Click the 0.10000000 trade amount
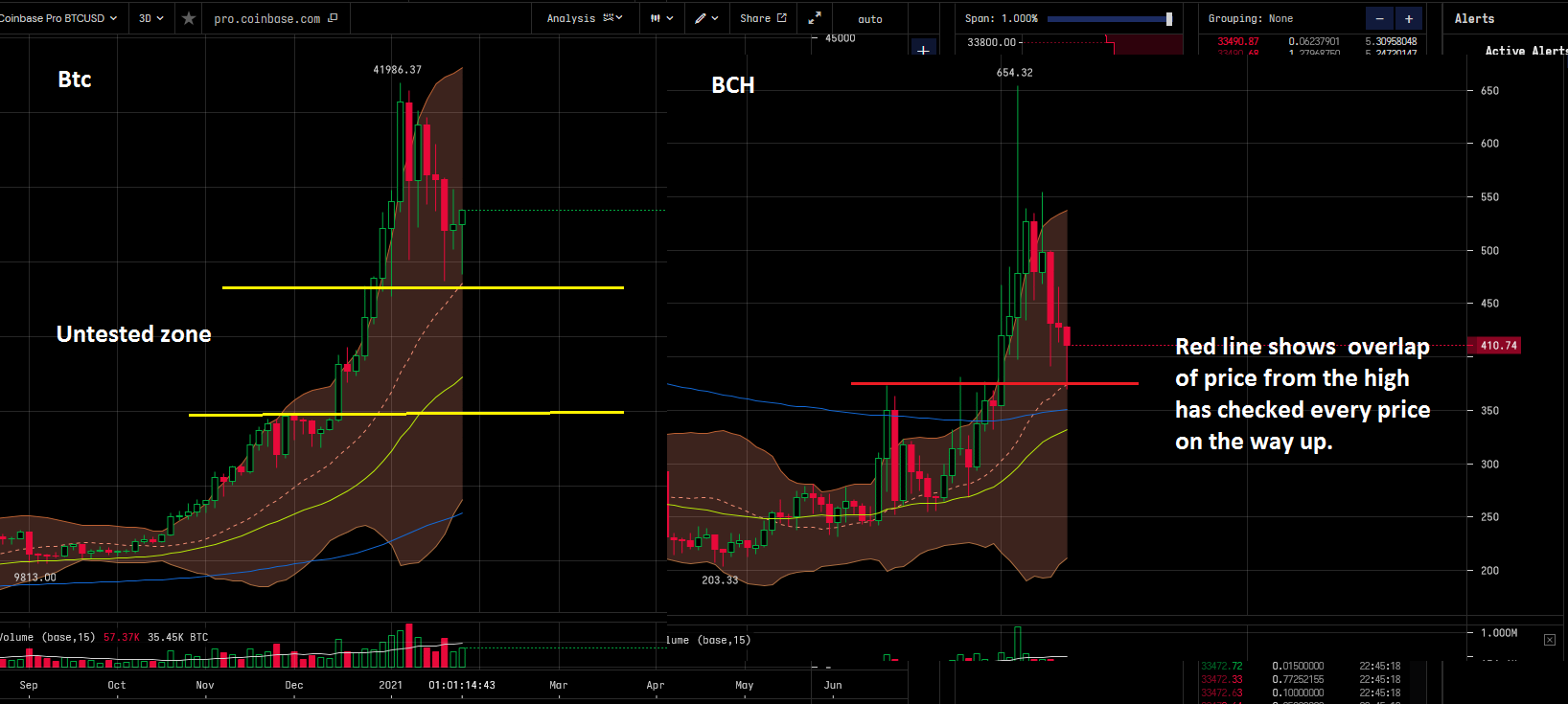Screen dimensions: 1568x704 [x=1298, y=693]
